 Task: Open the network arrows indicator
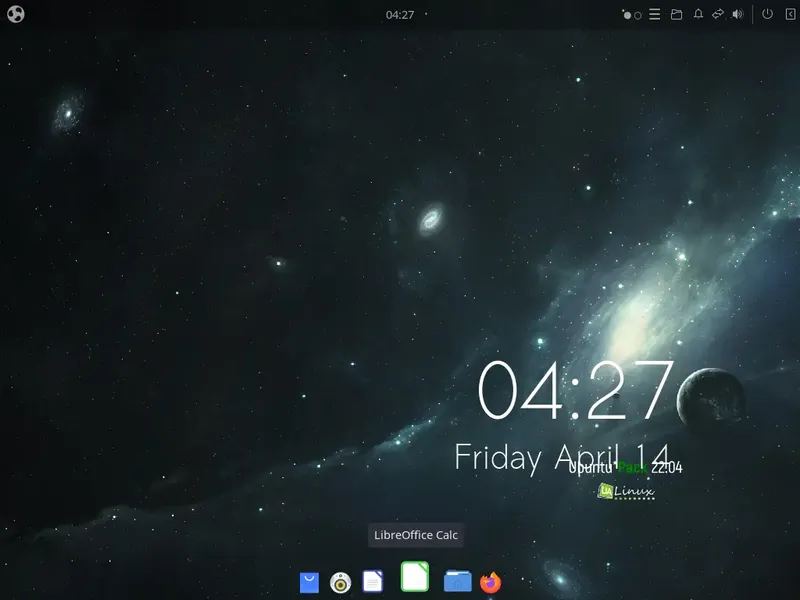[x=718, y=14]
